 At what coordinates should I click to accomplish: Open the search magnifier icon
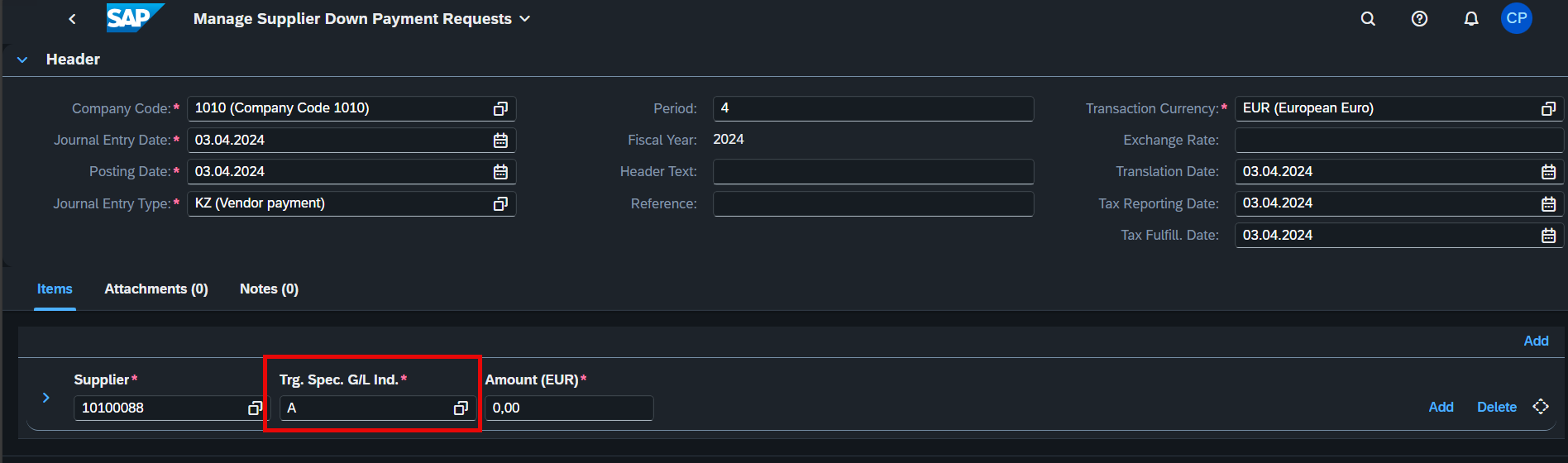[1368, 18]
